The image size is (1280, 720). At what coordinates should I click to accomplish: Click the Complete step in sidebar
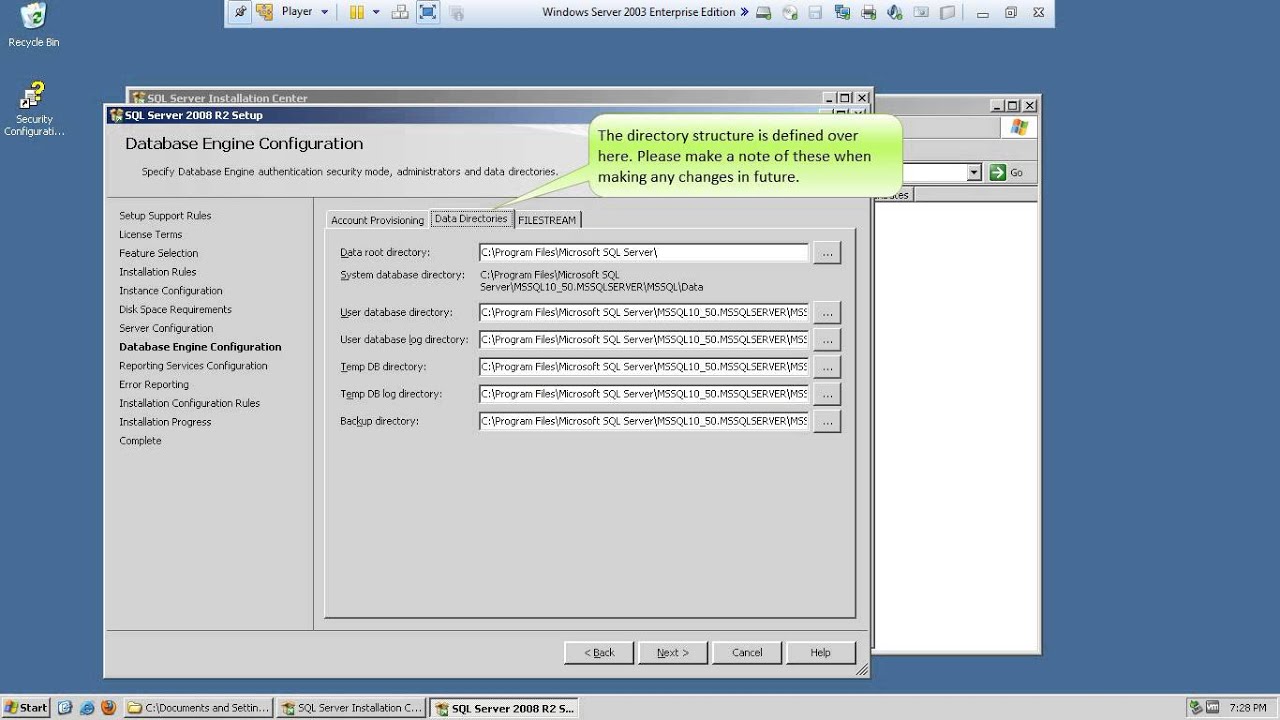tap(140, 441)
